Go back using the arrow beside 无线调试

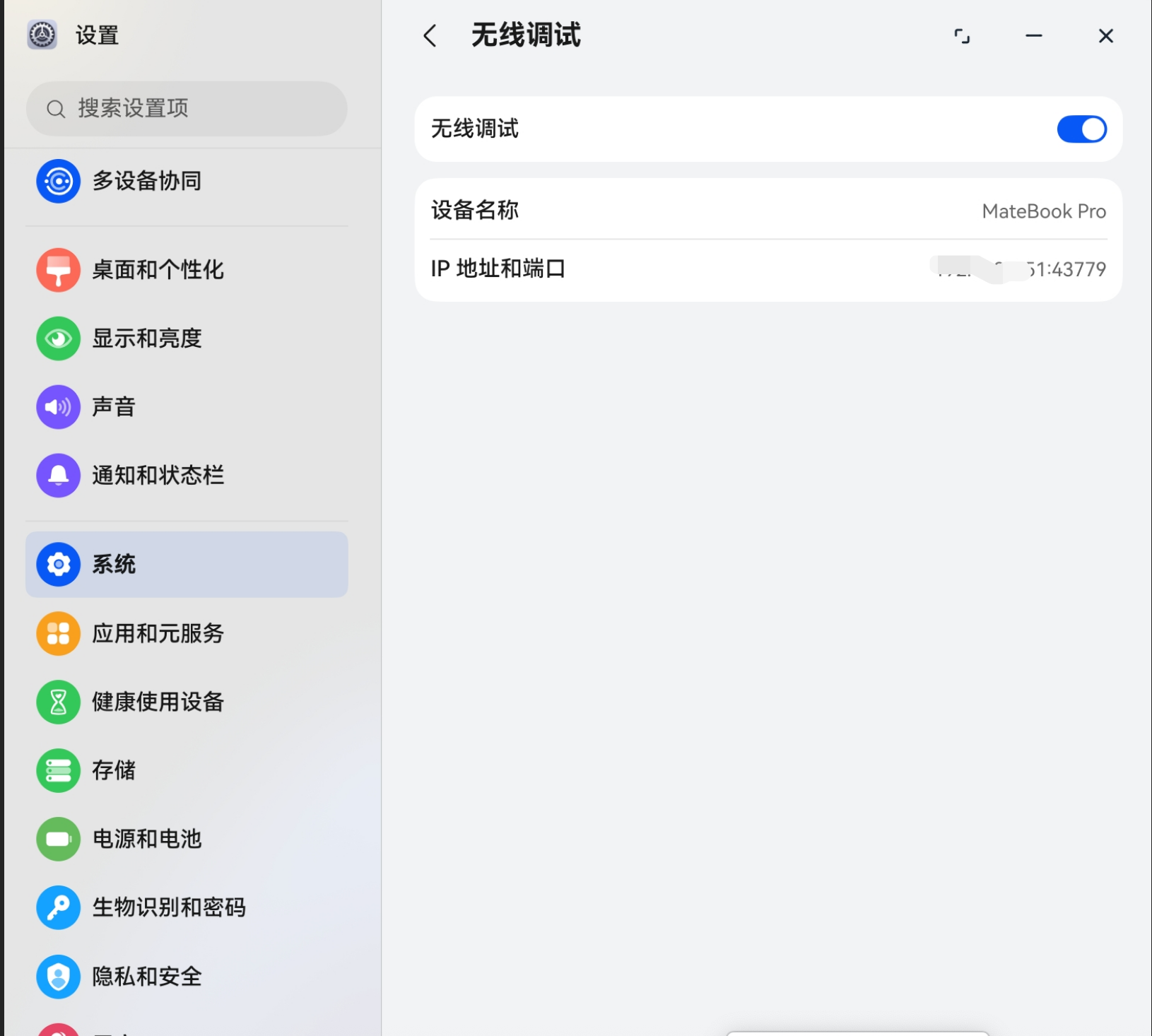(430, 35)
